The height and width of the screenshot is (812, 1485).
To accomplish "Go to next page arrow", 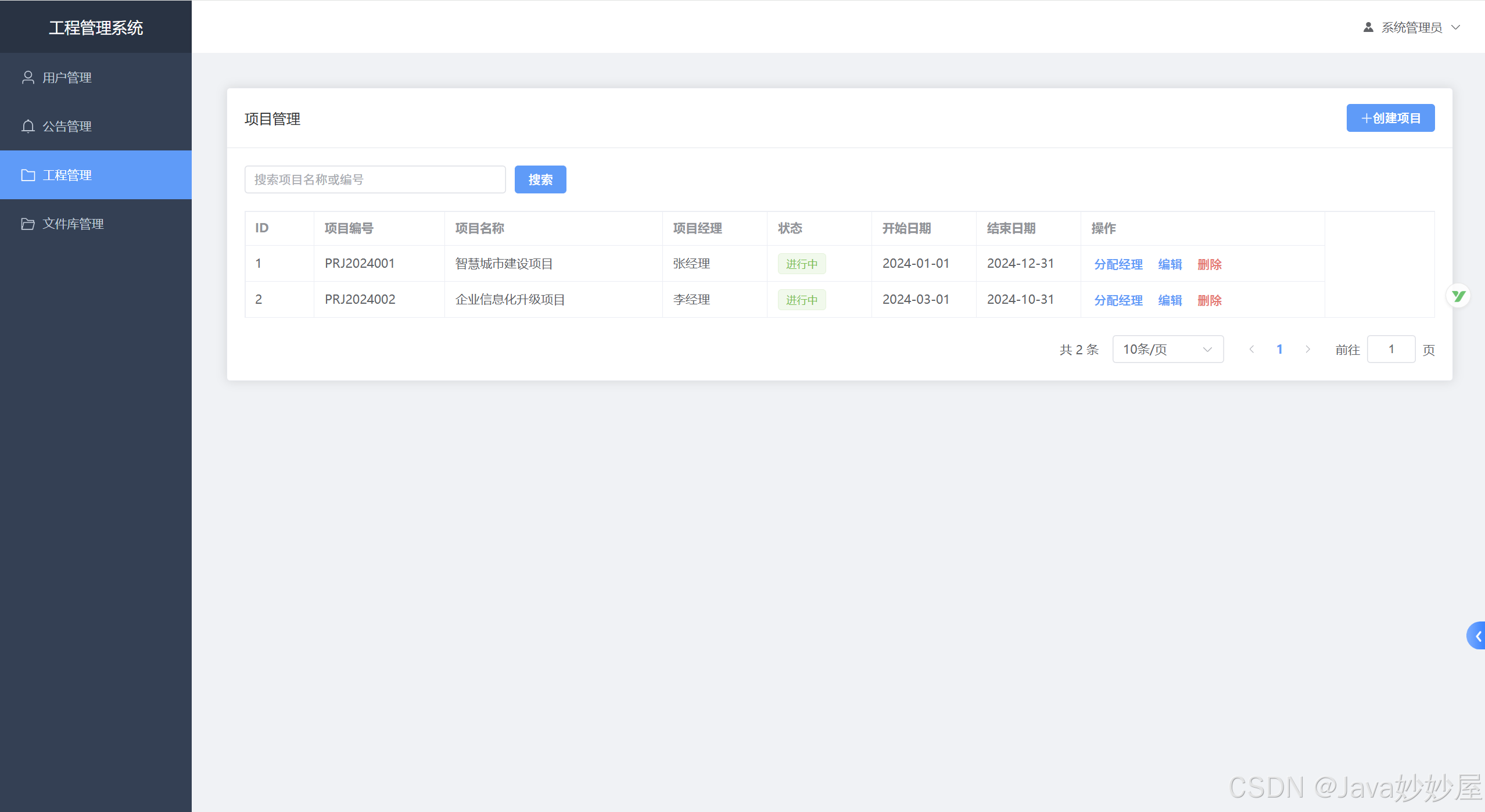I will pos(1308,349).
